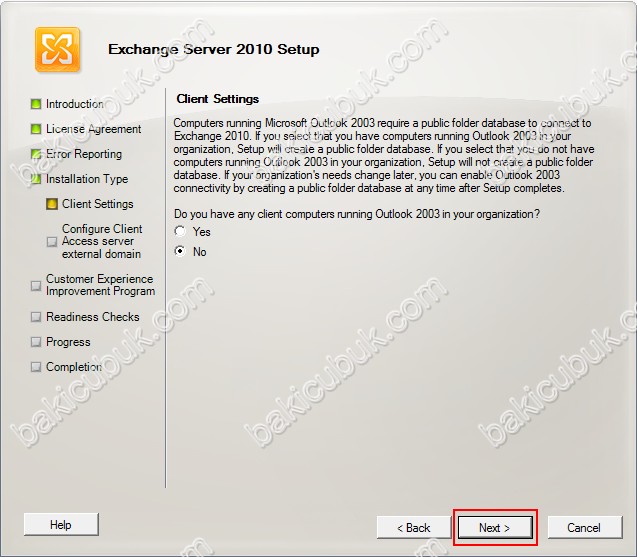Go back with the Back button
The image size is (637, 557).
[x=414, y=527]
